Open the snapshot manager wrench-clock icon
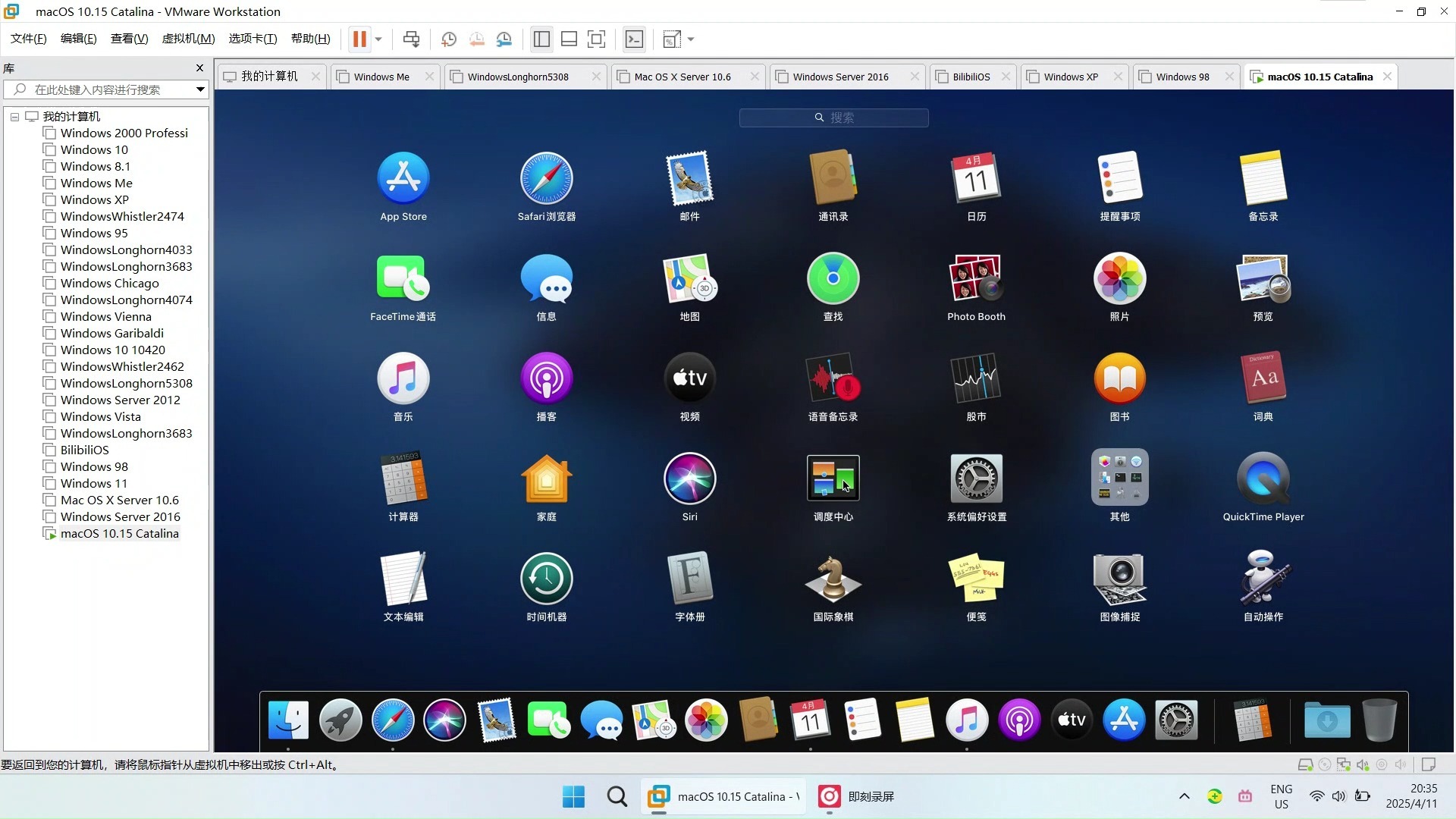The height and width of the screenshot is (819, 1456). point(504,39)
